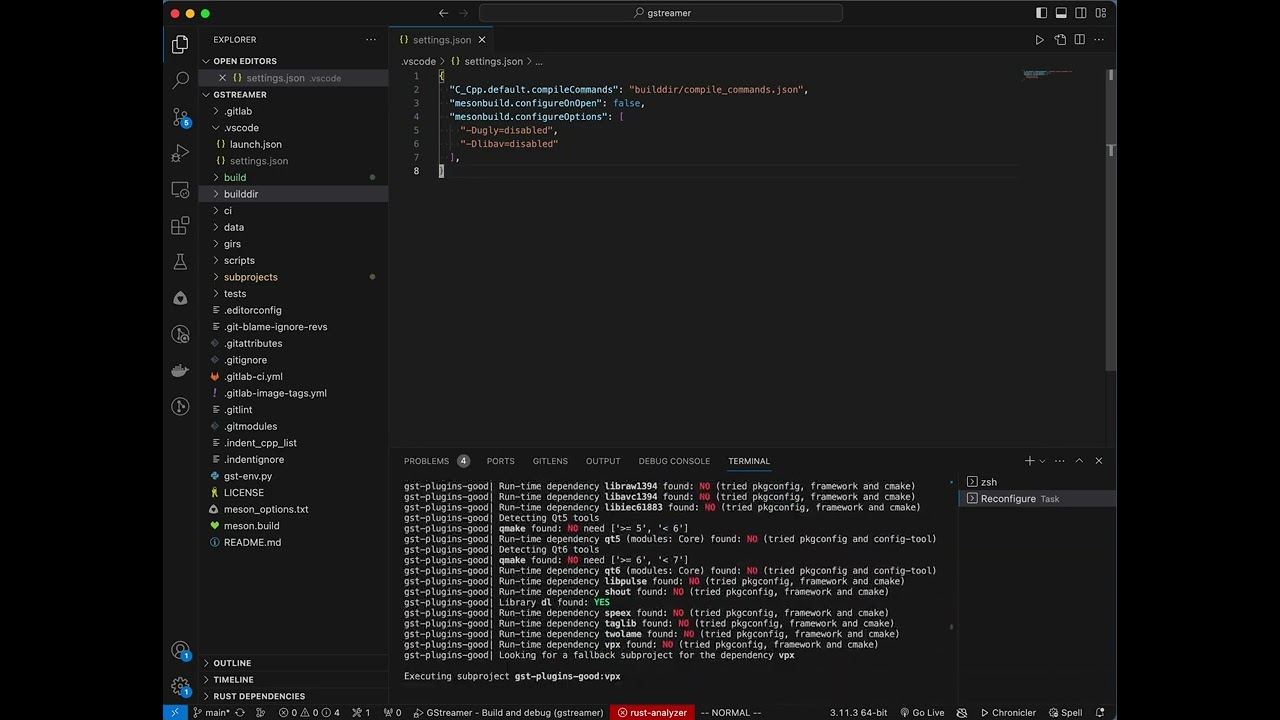The image size is (1280, 720).
Task: Close the settings.json editor tab
Action: [482, 40]
